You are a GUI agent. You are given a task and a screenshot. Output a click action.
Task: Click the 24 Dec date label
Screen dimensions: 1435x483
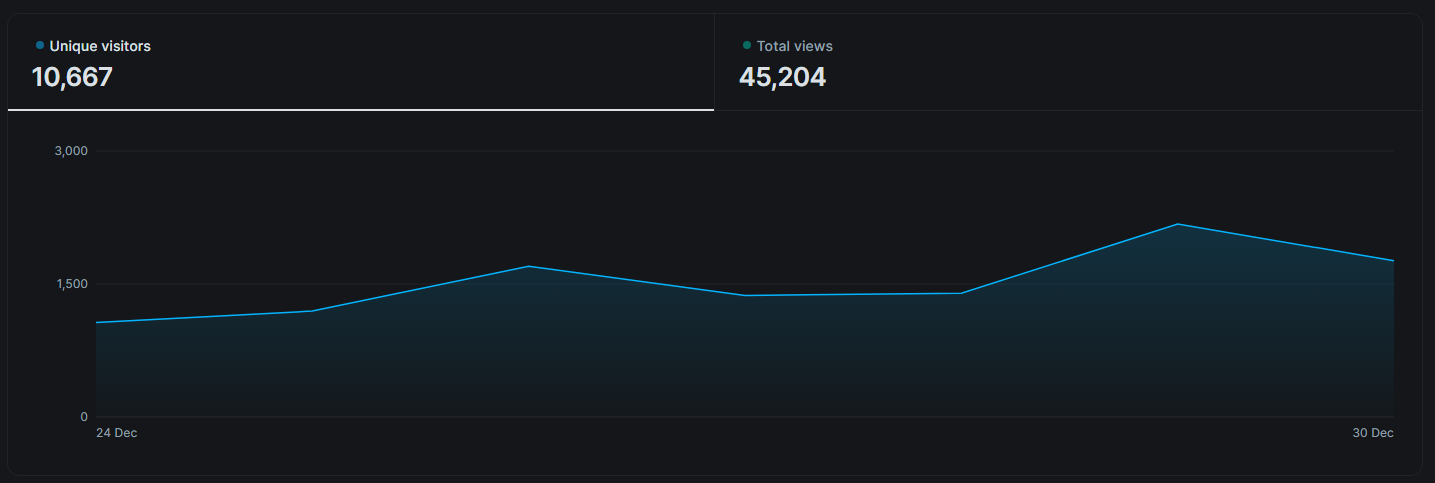tap(116, 433)
